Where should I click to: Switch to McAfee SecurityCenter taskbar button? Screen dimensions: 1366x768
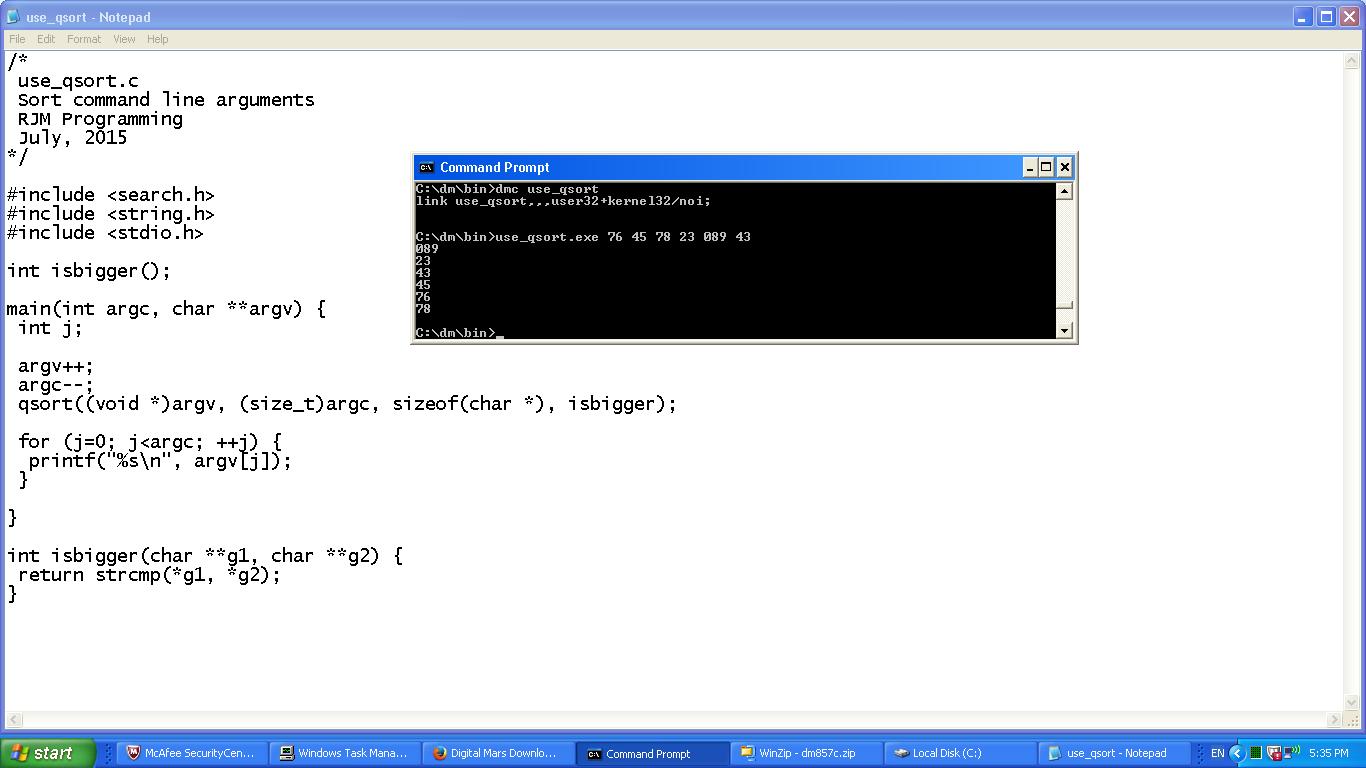(x=191, y=753)
